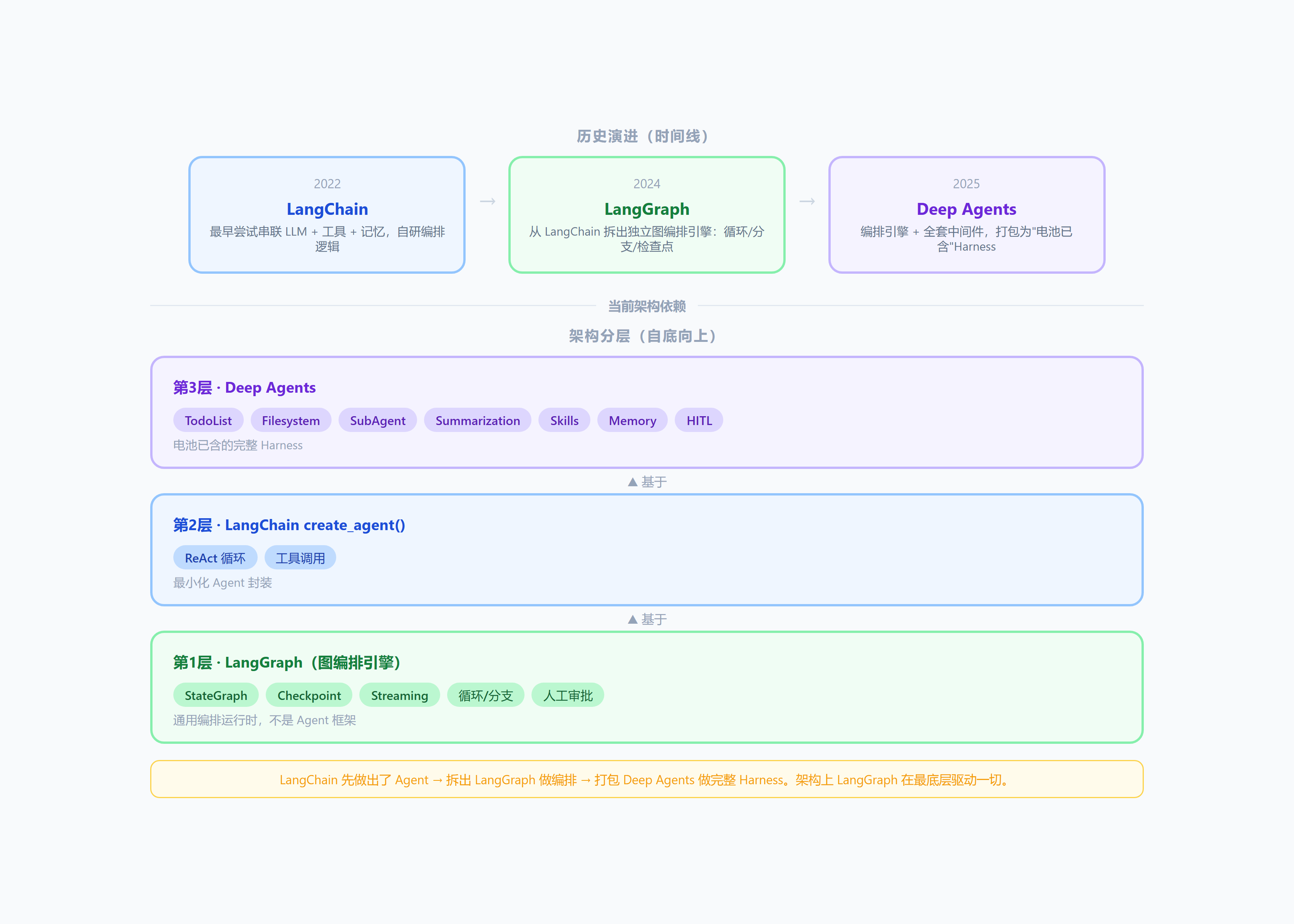Select the Summarization tag

tap(478, 420)
